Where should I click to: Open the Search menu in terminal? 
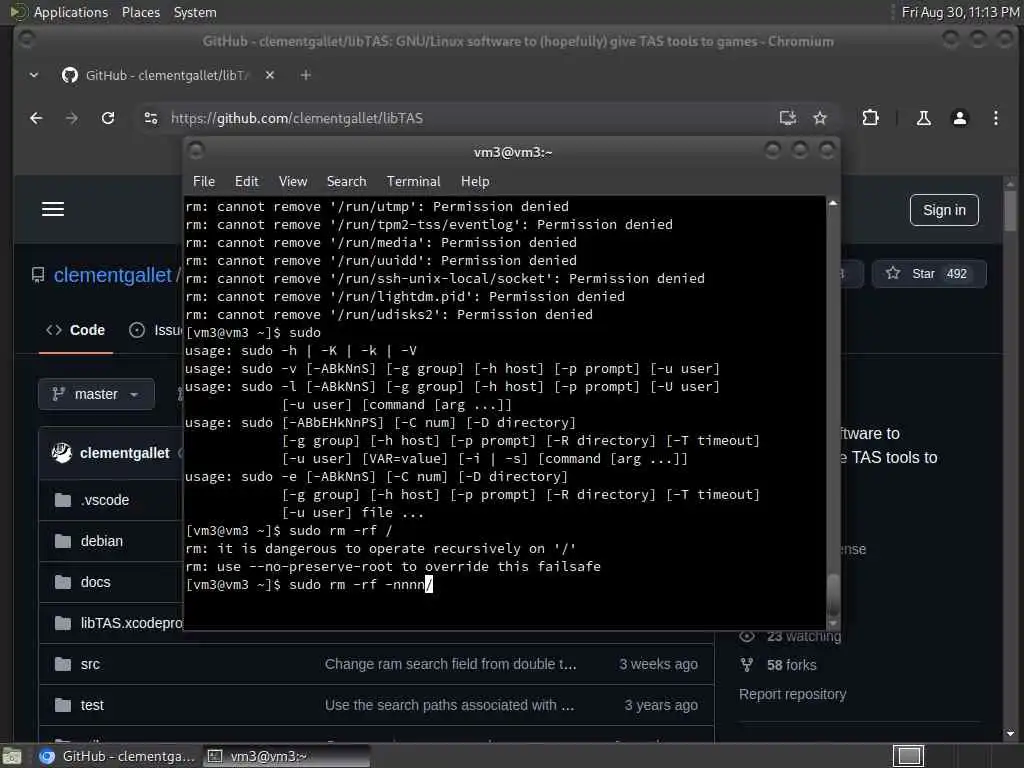[x=346, y=182]
